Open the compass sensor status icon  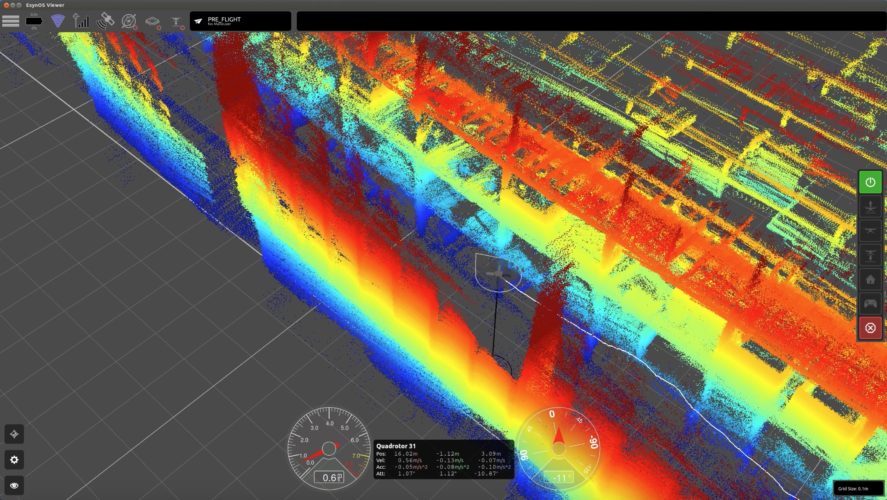click(130, 21)
